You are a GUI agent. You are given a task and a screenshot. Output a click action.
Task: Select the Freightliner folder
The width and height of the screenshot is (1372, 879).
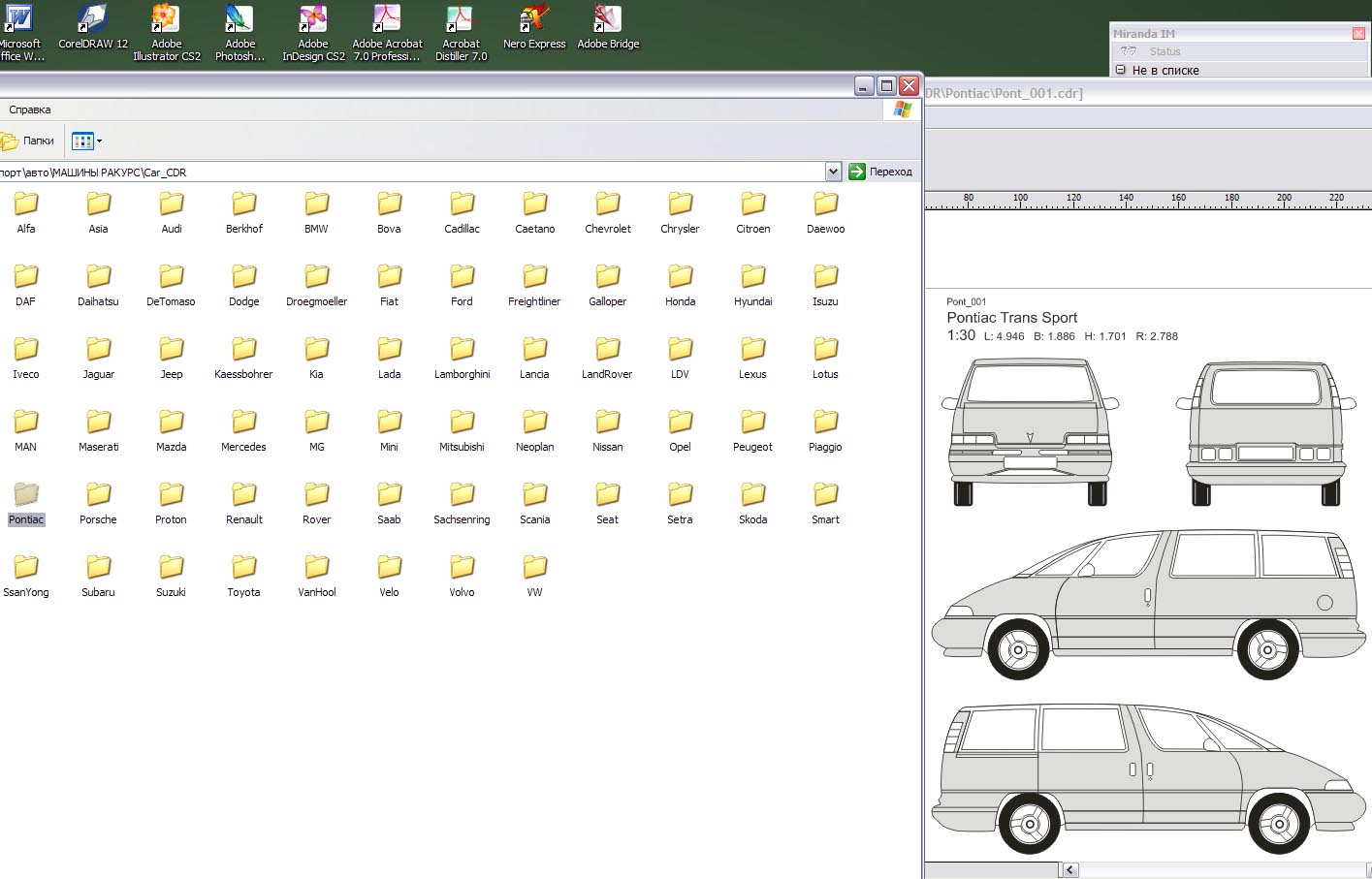534,287
